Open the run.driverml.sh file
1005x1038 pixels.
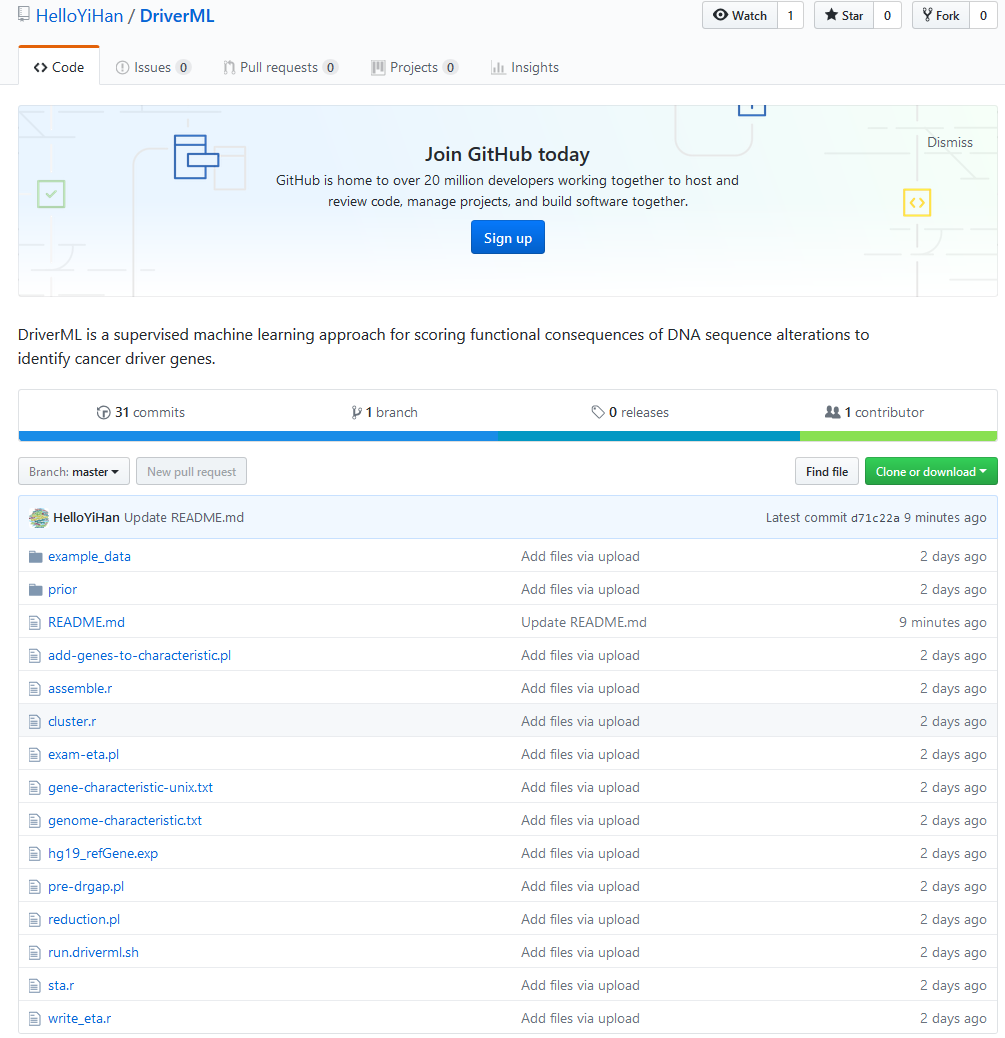pyautogui.click(x=93, y=953)
